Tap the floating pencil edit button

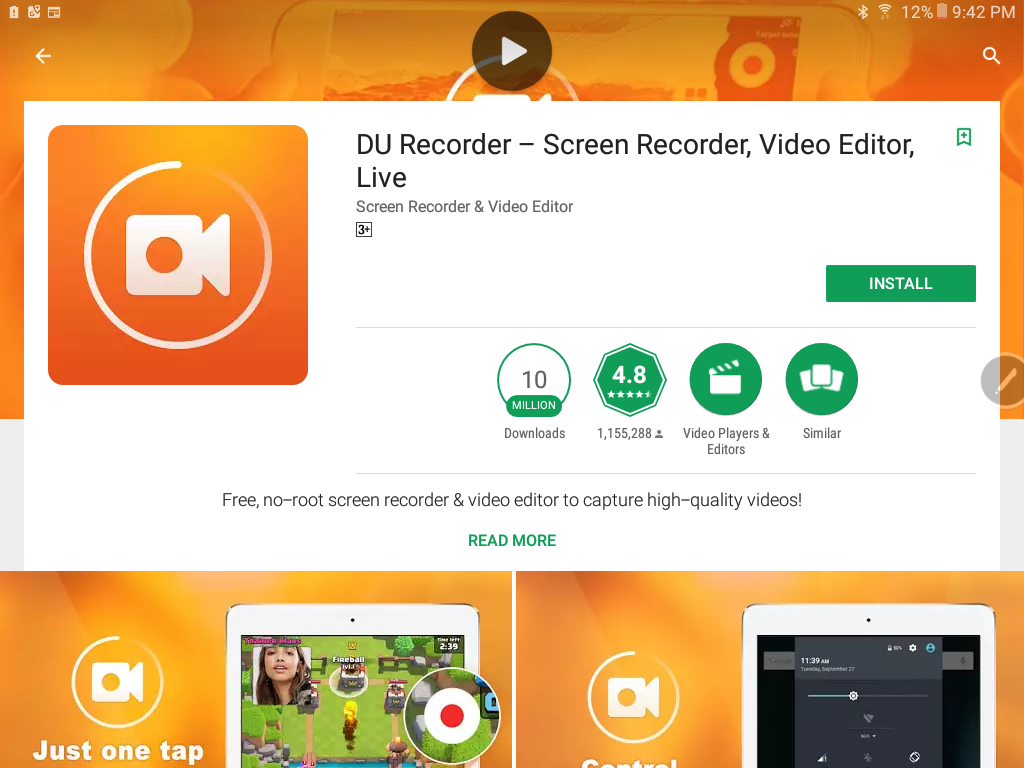(1003, 381)
